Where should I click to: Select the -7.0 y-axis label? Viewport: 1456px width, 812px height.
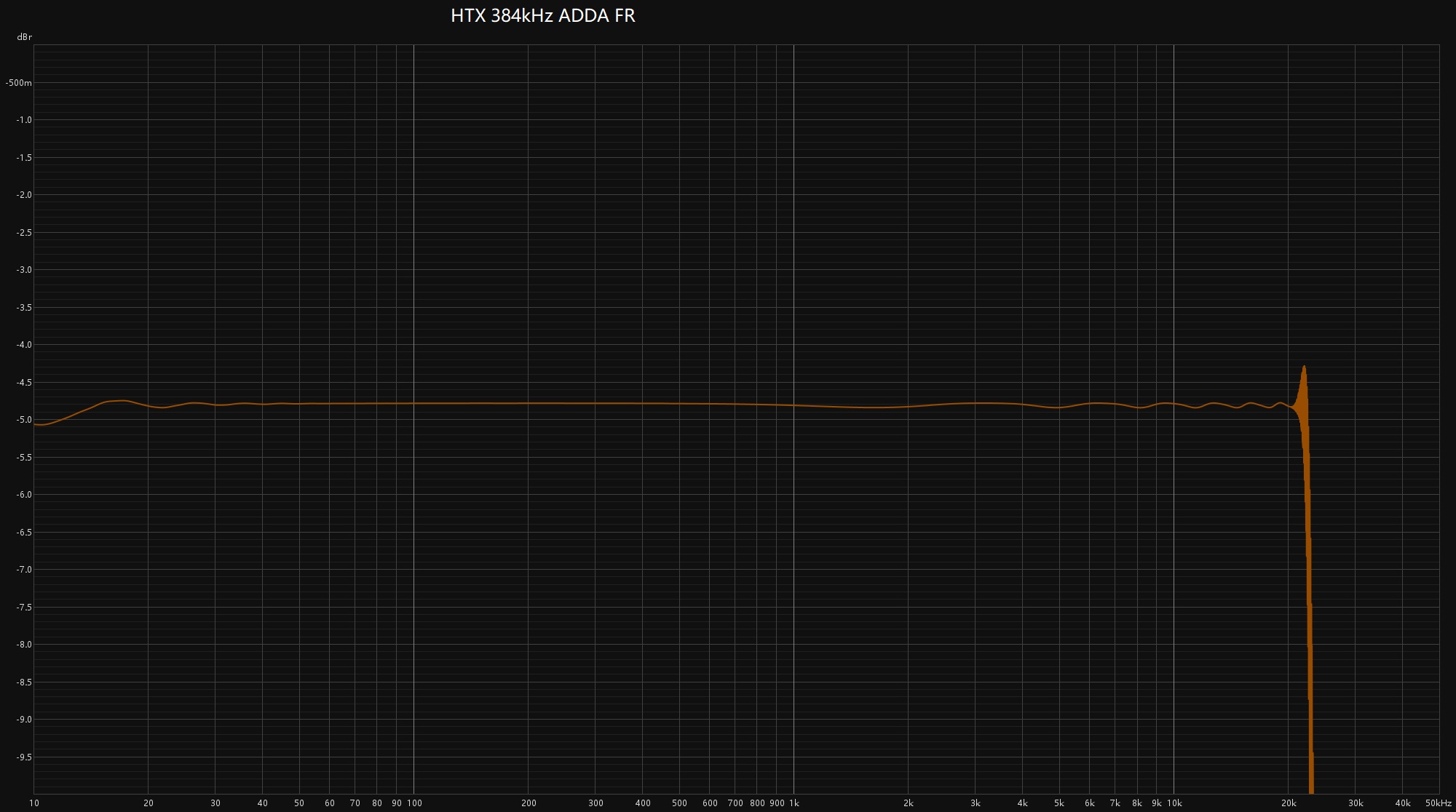pos(24,570)
